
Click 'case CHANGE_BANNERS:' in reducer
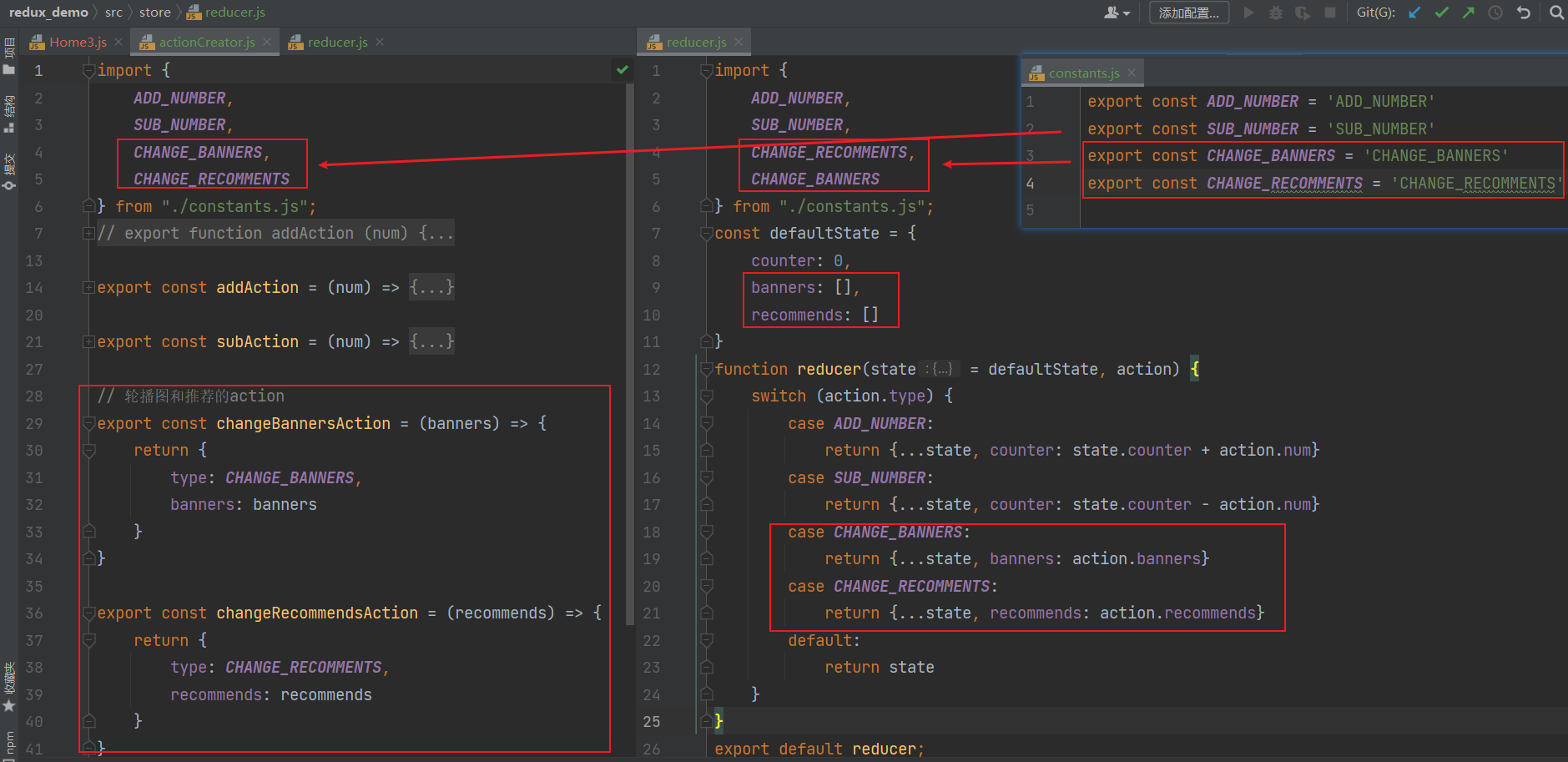pos(879,532)
